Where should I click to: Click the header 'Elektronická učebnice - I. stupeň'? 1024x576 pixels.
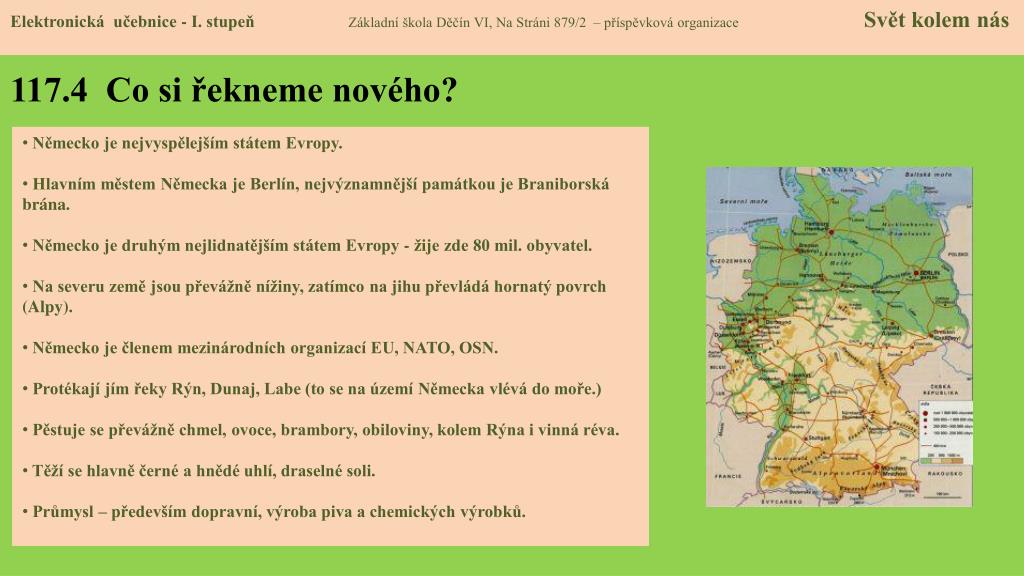pos(133,22)
